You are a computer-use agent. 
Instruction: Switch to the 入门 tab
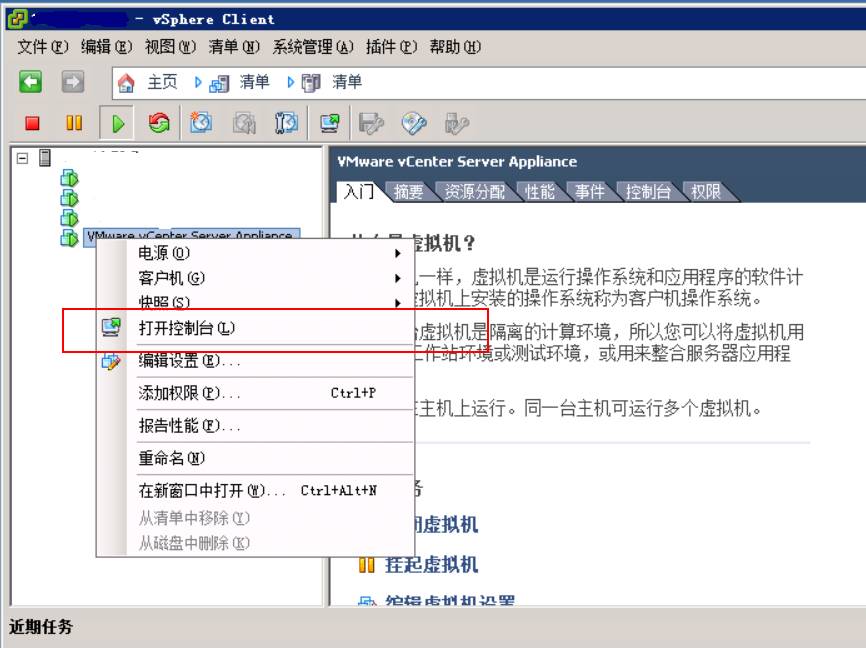[358, 192]
